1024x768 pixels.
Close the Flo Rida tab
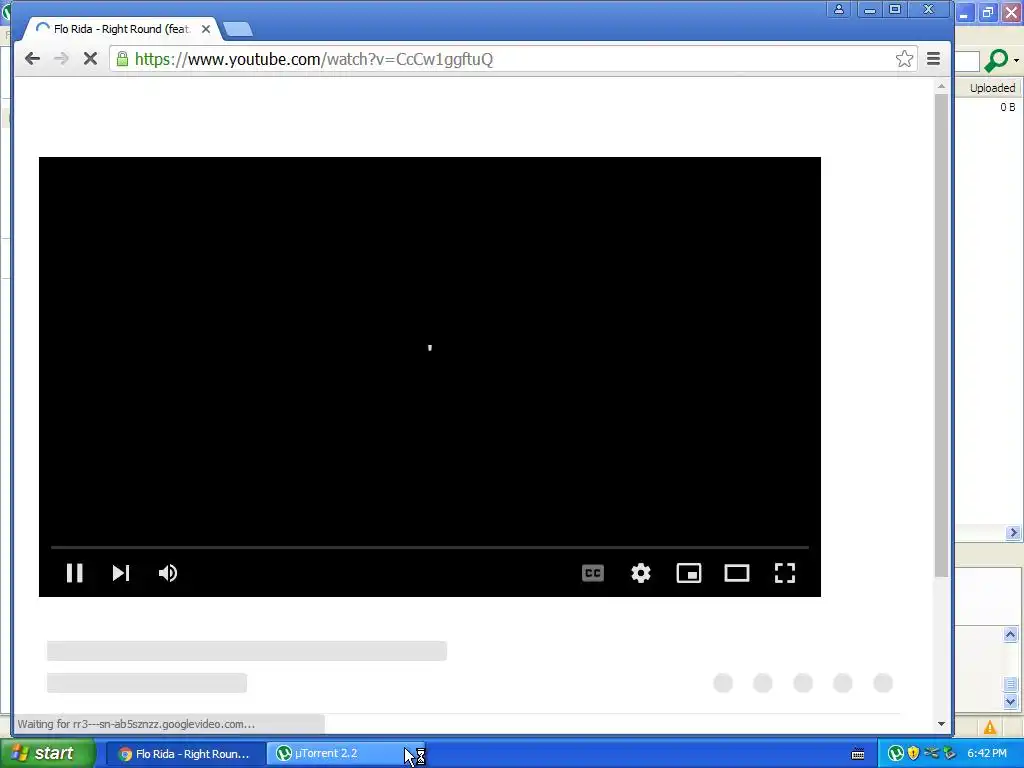[x=206, y=29]
